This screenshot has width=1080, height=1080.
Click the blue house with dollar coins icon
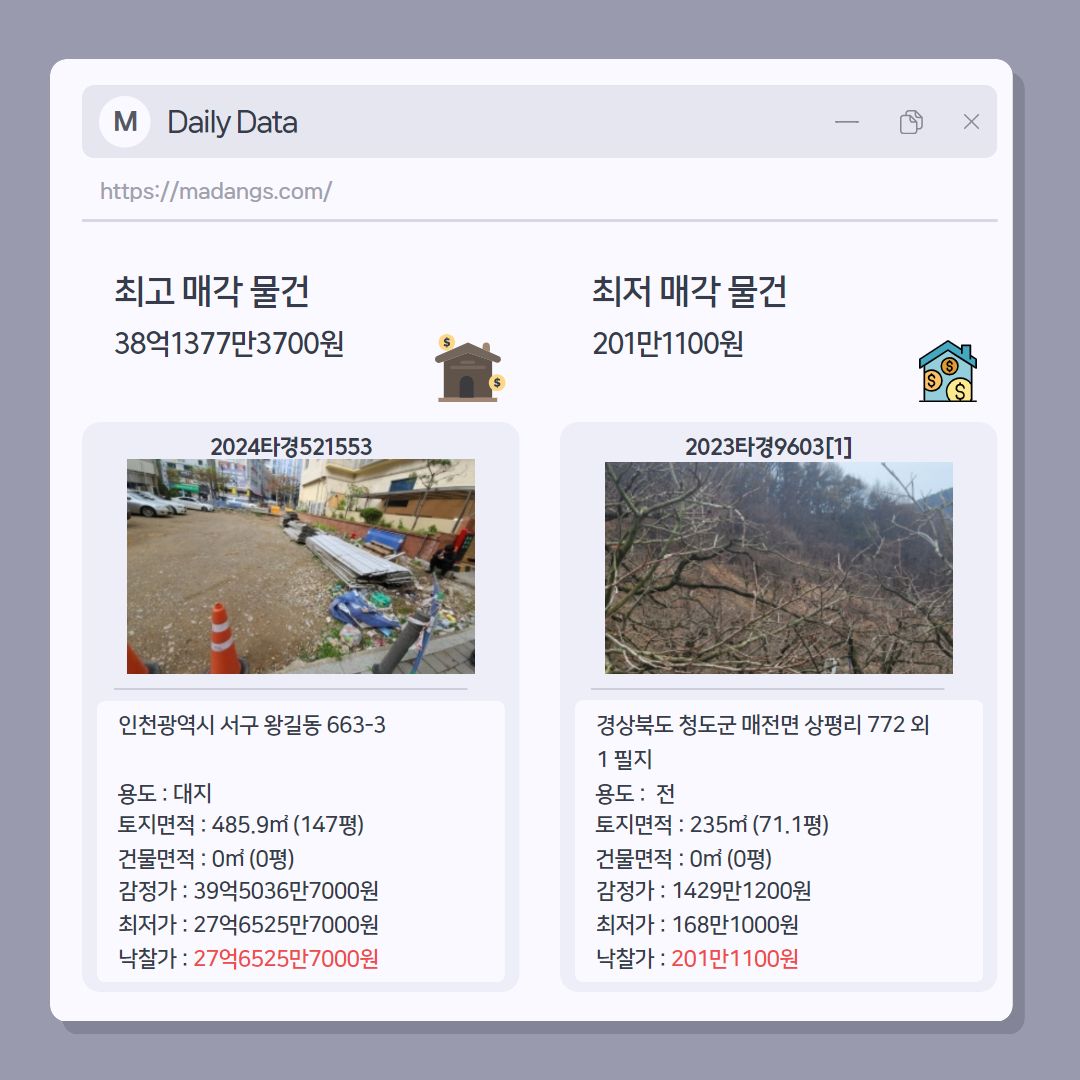[948, 371]
